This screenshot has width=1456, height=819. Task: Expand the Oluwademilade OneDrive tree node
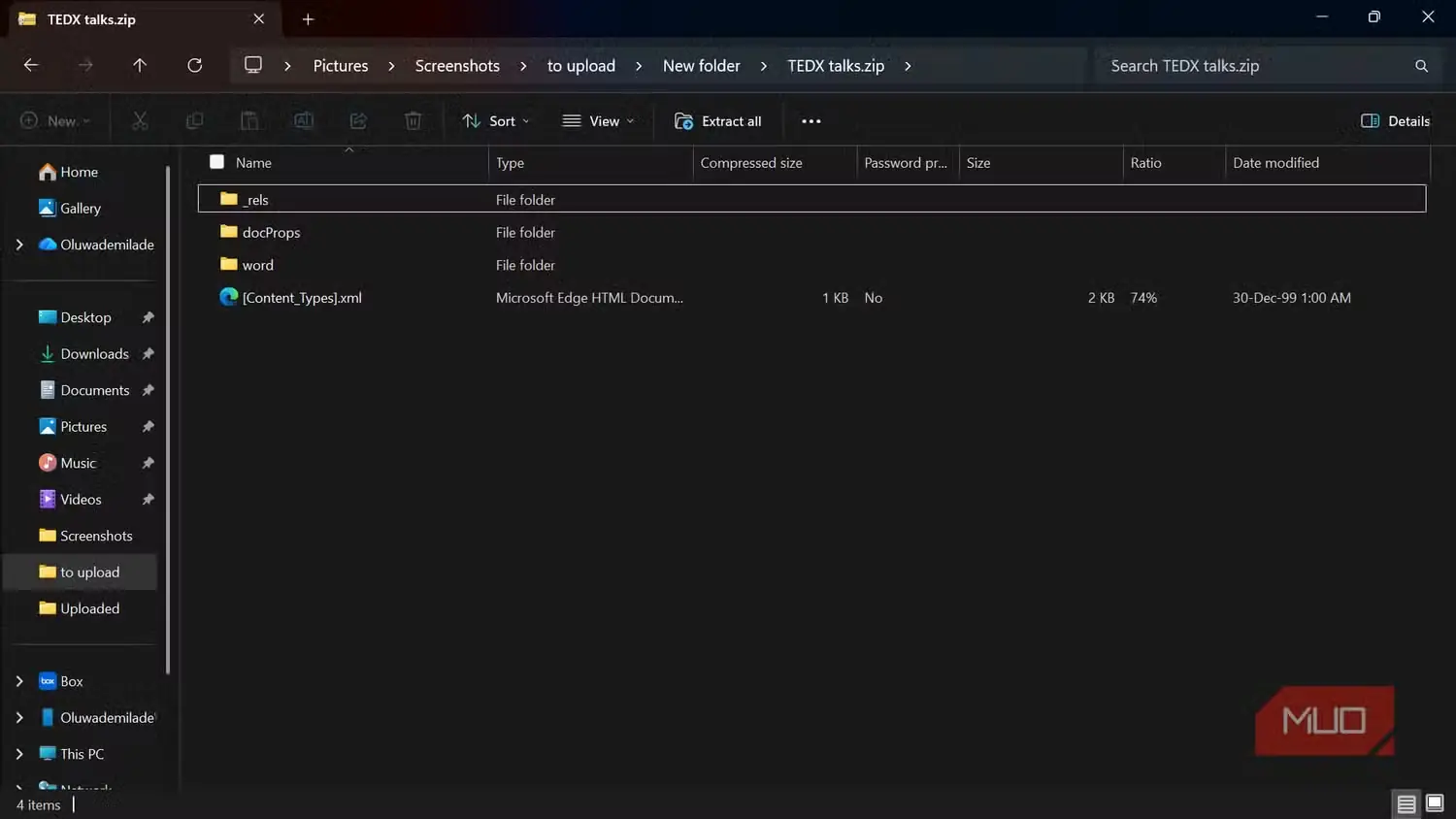19,245
